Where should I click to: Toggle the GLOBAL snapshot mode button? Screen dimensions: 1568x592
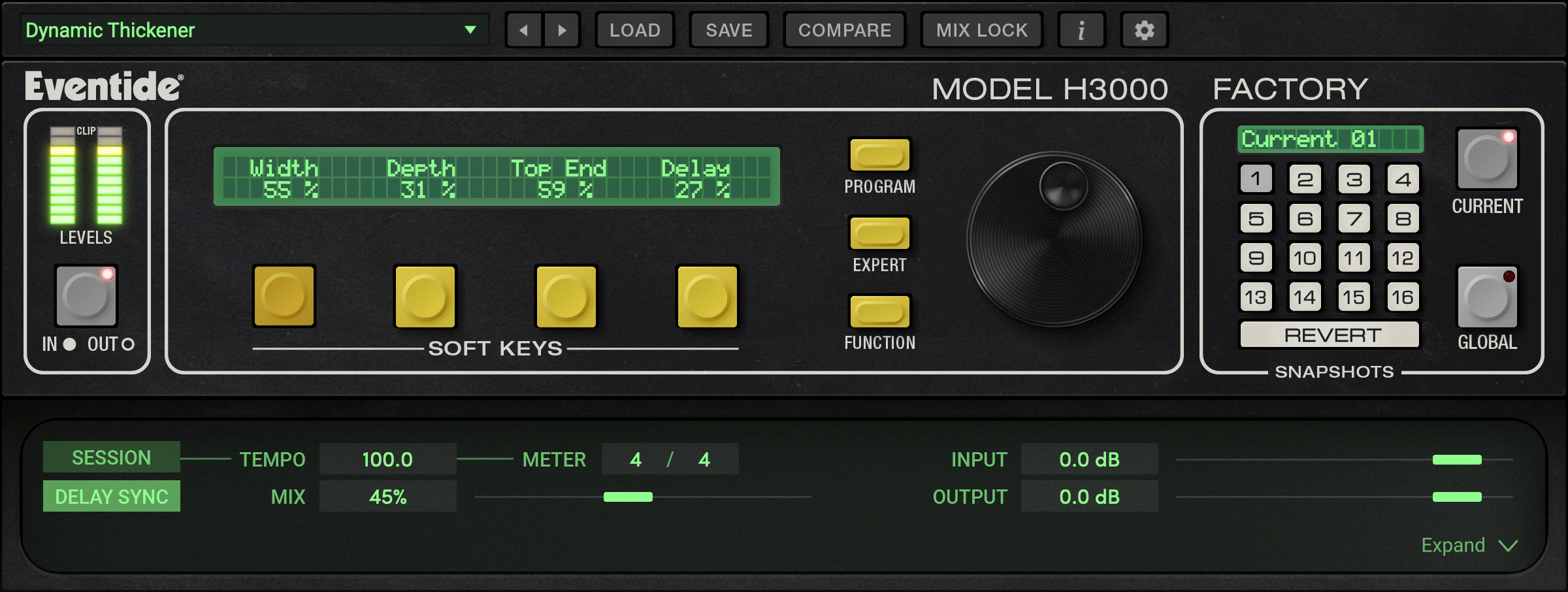[x=1488, y=297]
